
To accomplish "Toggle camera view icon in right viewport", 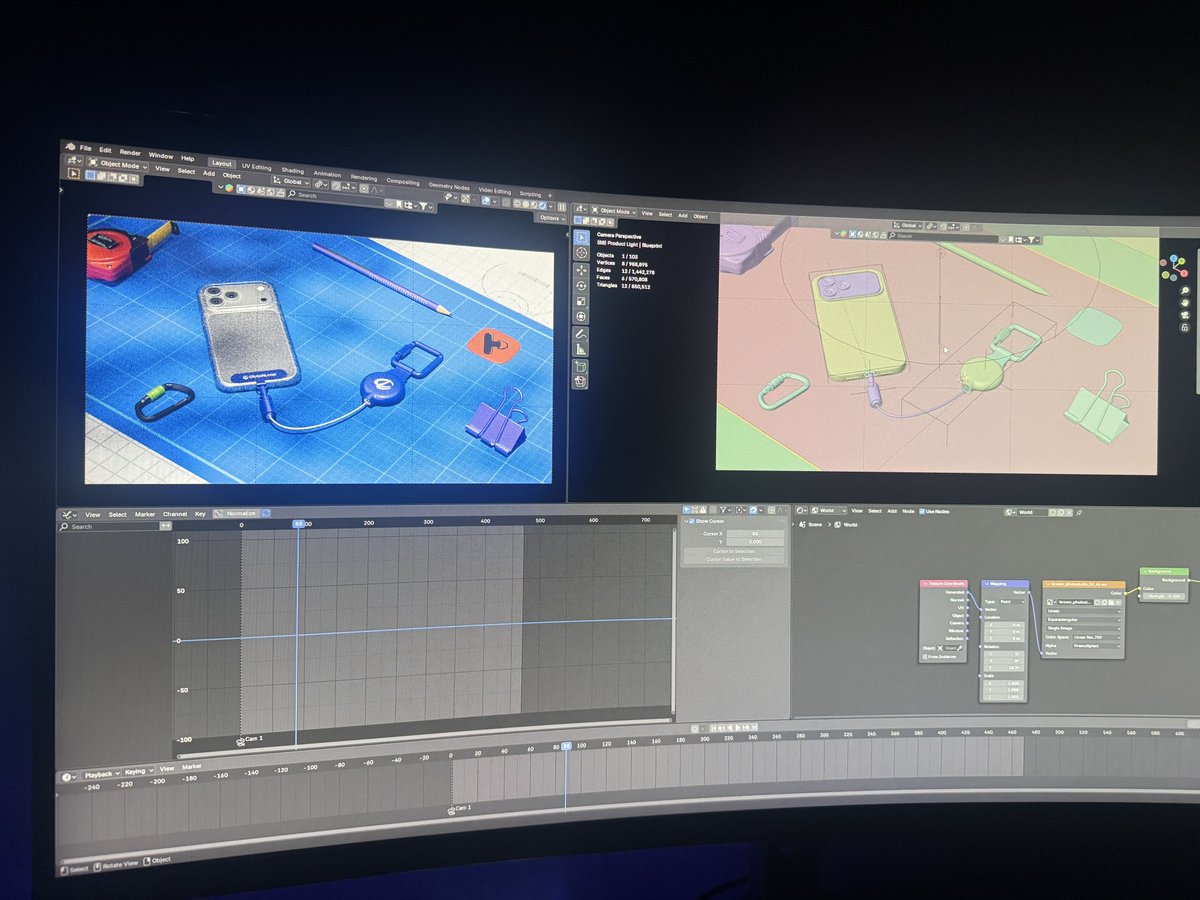I will [1184, 315].
